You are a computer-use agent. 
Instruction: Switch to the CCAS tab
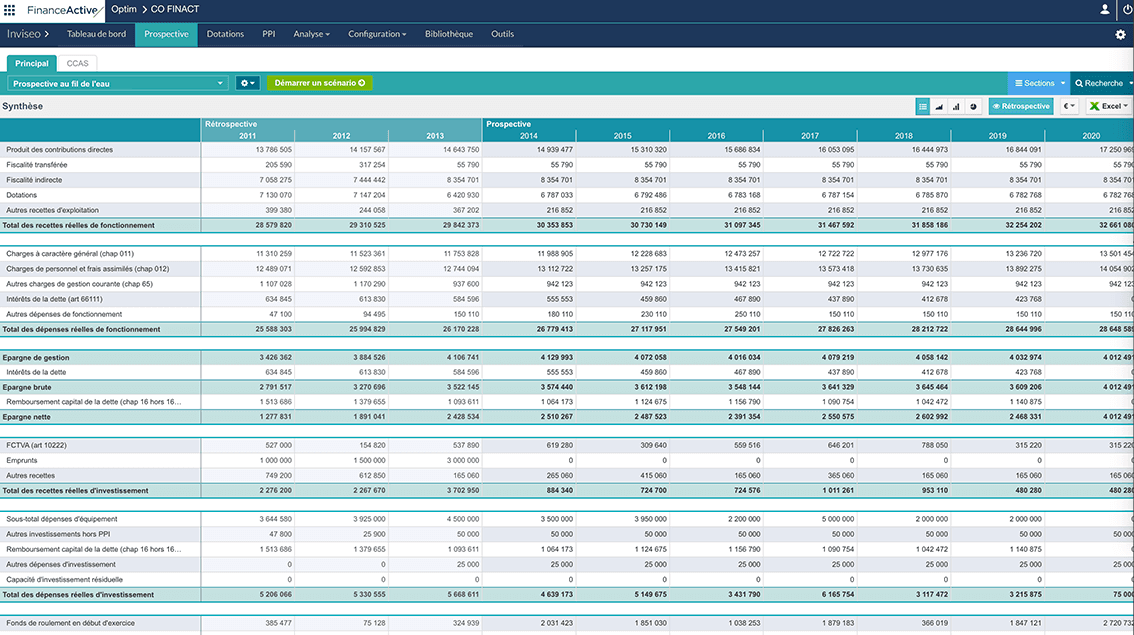(77, 63)
